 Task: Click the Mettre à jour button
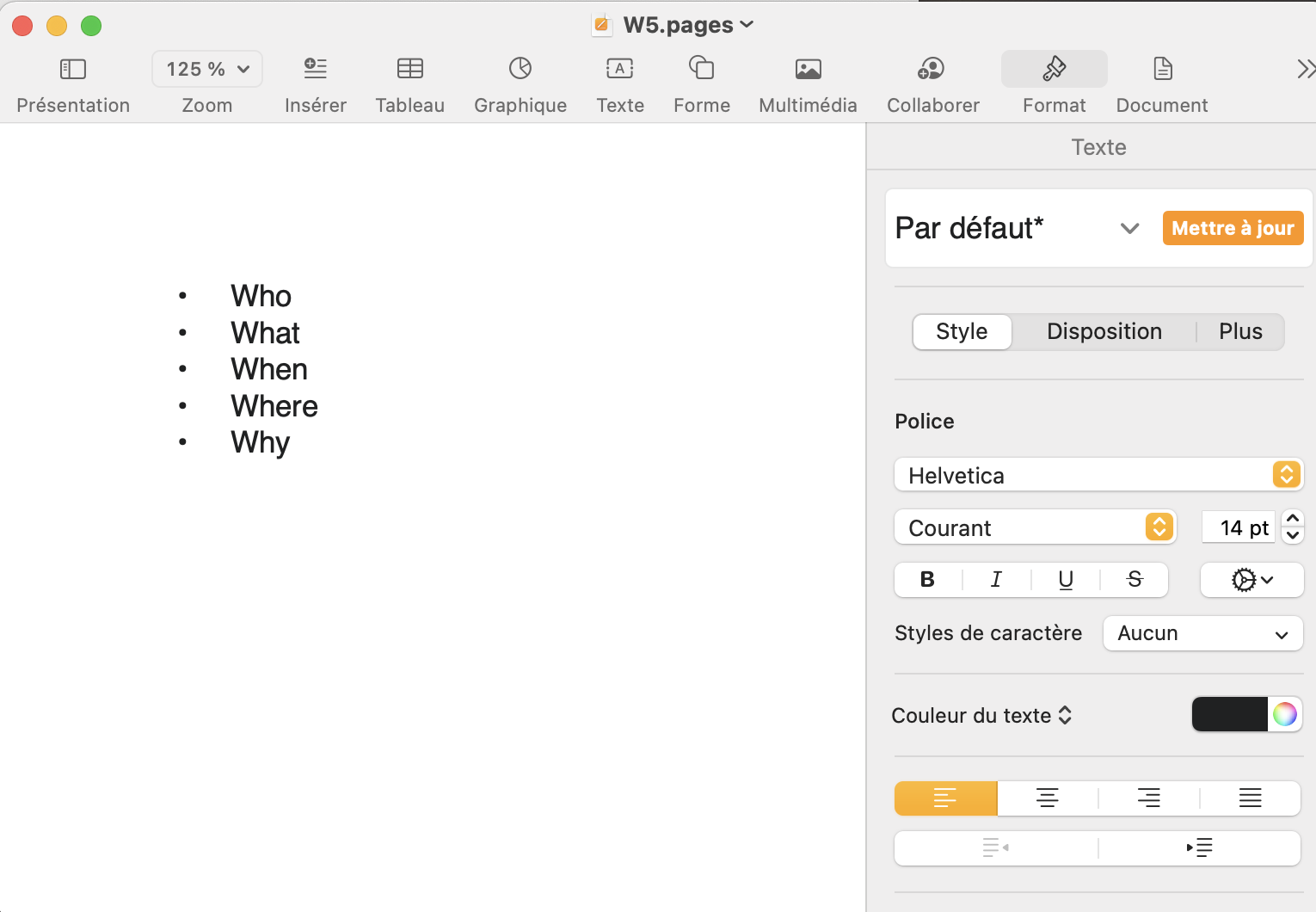(x=1233, y=228)
